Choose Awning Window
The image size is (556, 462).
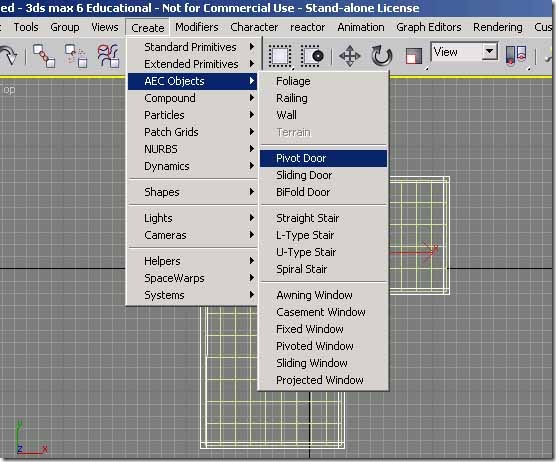pyautogui.click(x=323, y=295)
